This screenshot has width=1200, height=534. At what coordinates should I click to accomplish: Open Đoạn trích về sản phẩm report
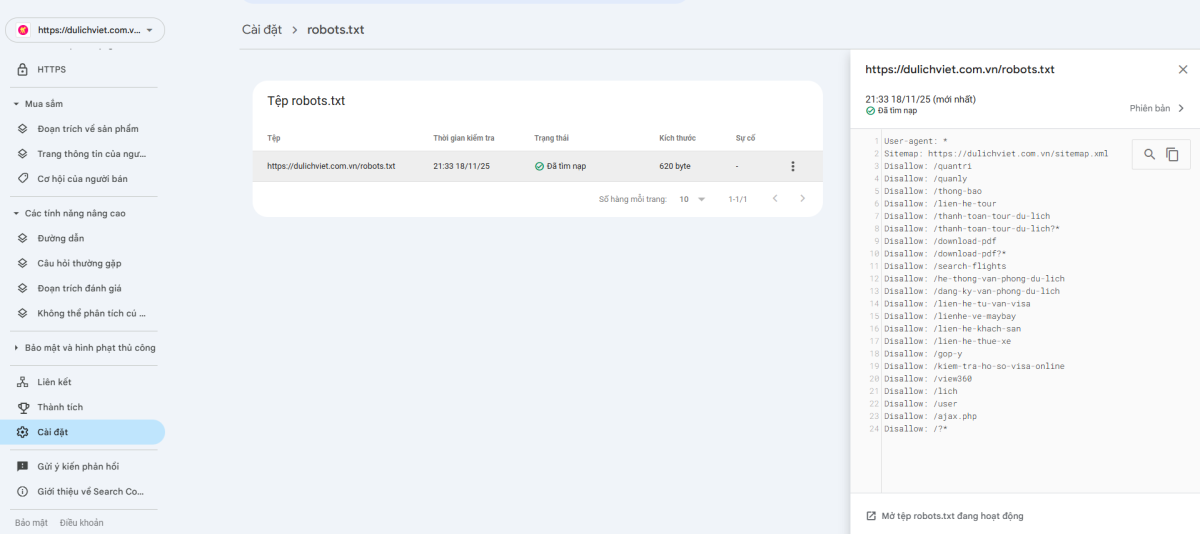(88, 129)
